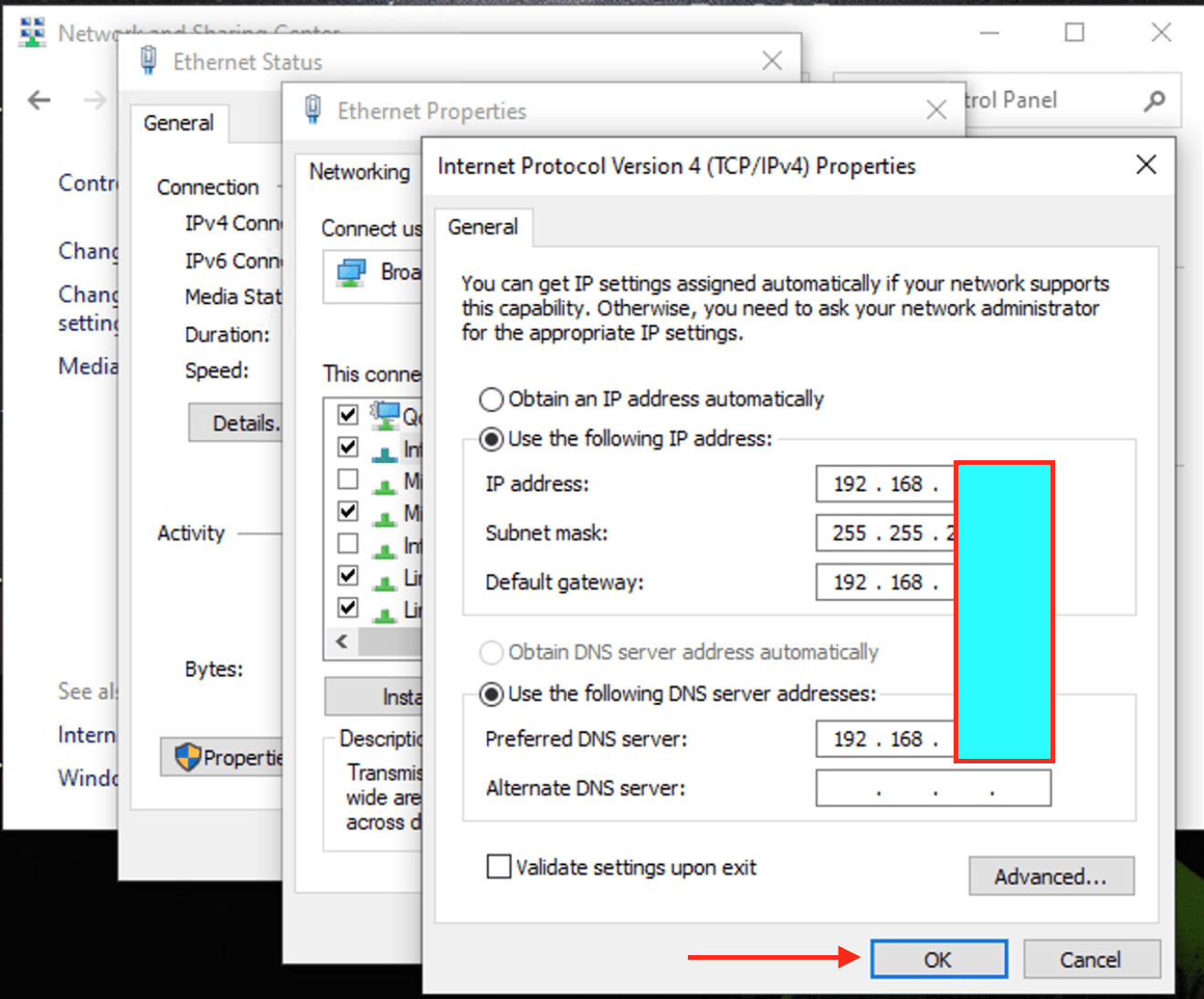This screenshot has width=1204, height=999.
Task: Switch to the Networking tab
Action: [359, 172]
